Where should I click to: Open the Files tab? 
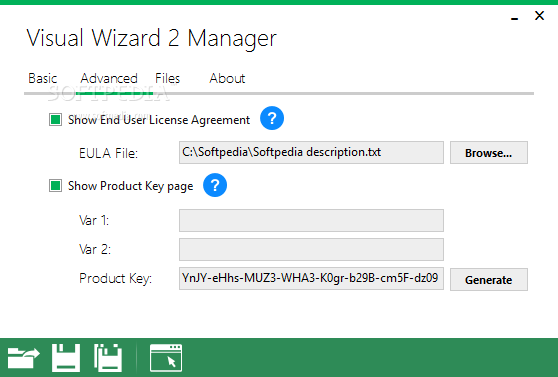167,78
